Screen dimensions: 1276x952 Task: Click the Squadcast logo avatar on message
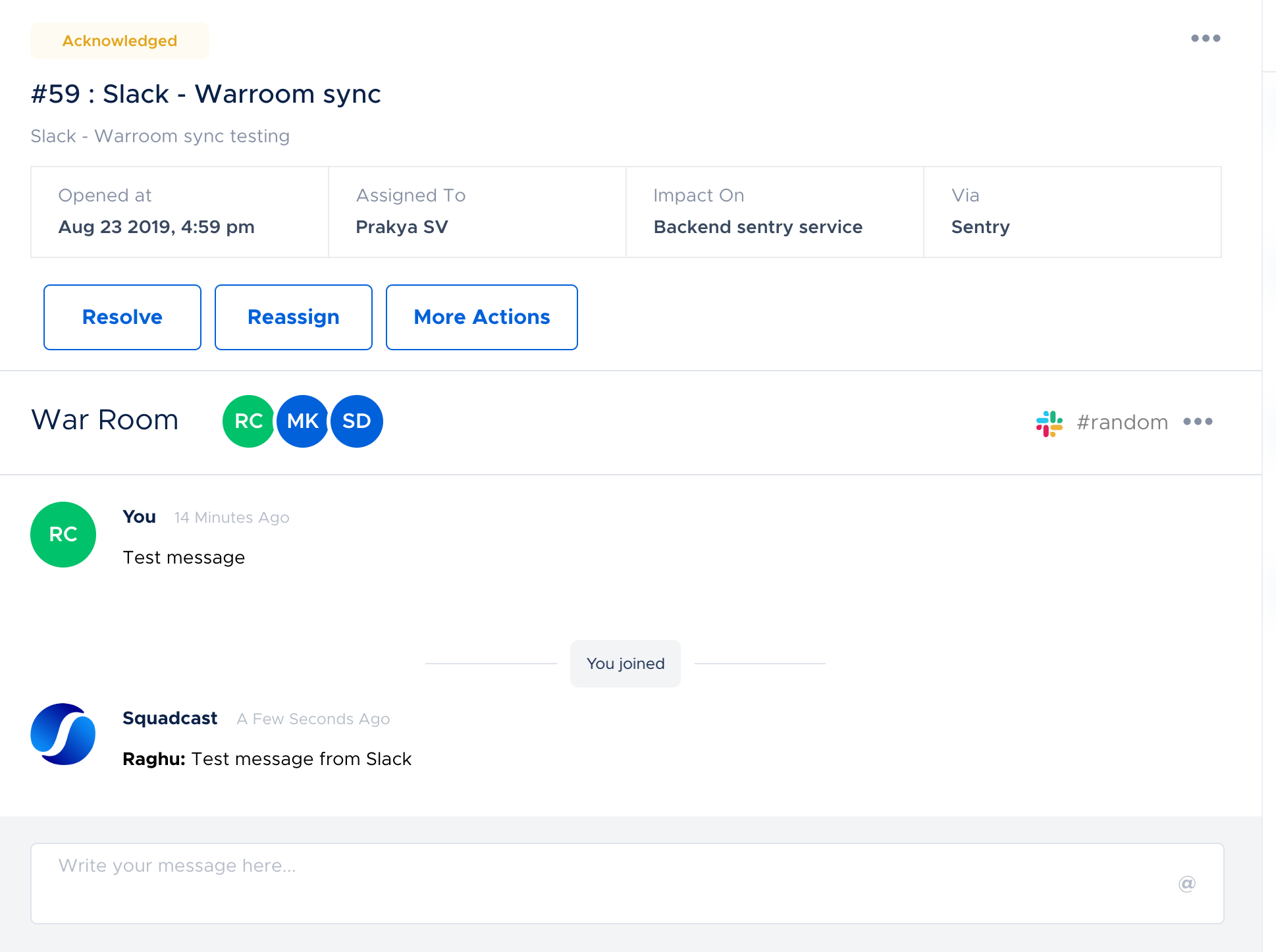coord(63,734)
